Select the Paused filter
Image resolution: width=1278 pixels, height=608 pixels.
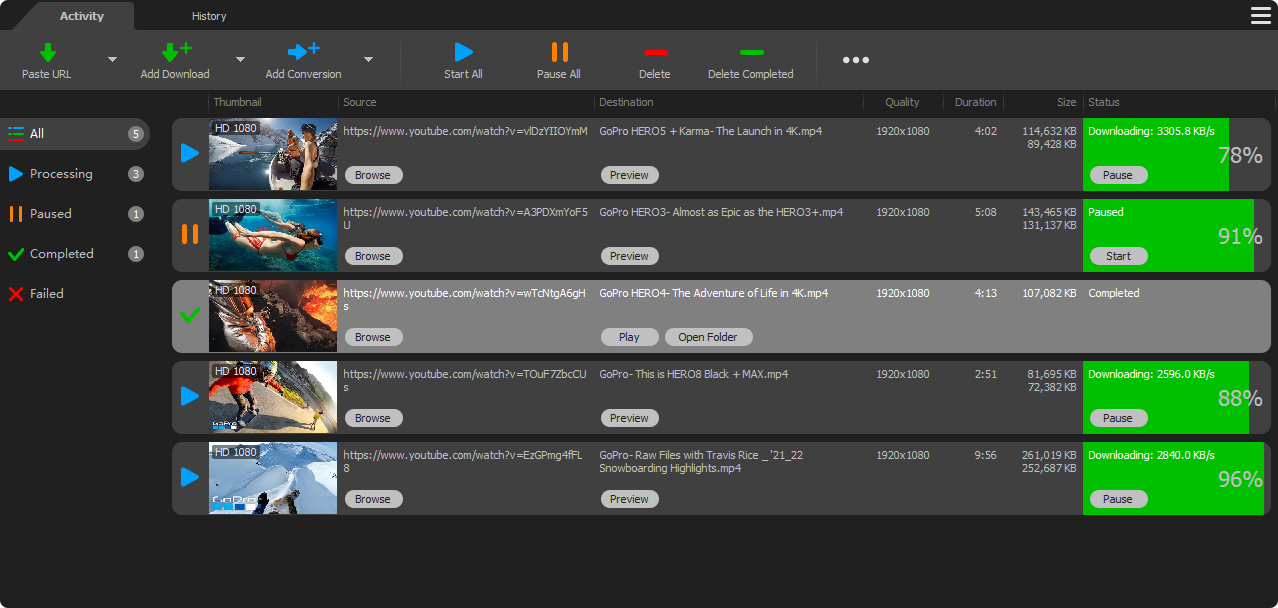point(75,214)
